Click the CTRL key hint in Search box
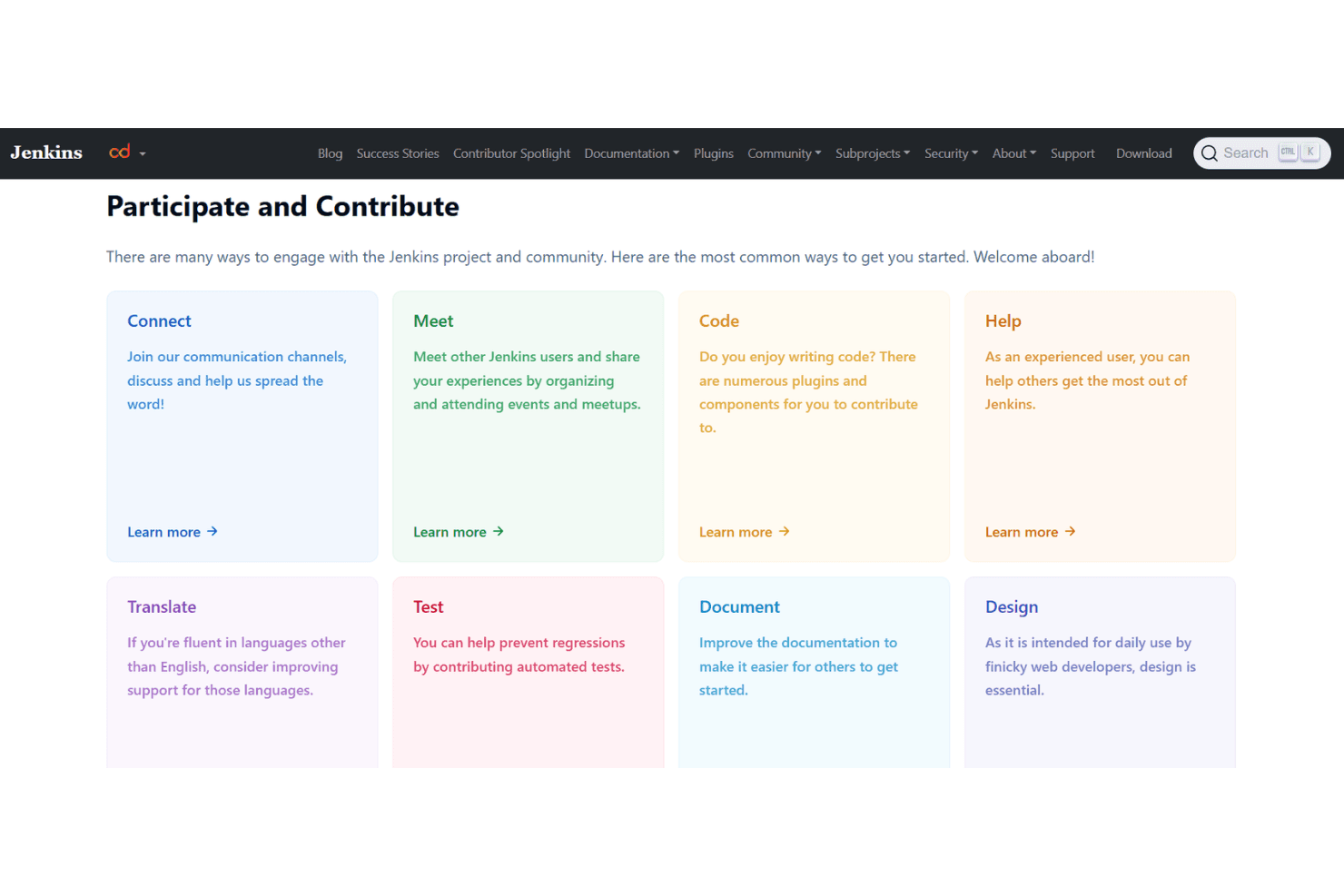Viewport: 1344px width, 896px height. pos(1288,153)
